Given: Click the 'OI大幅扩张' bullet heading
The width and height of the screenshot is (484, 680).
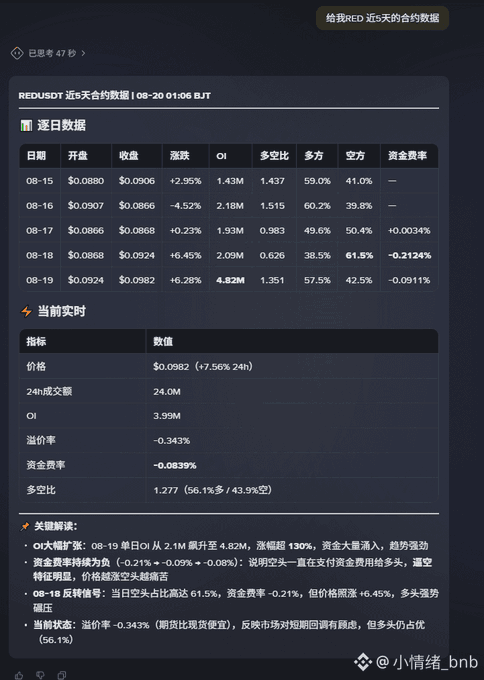Looking at the screenshot, I should coord(59,546).
